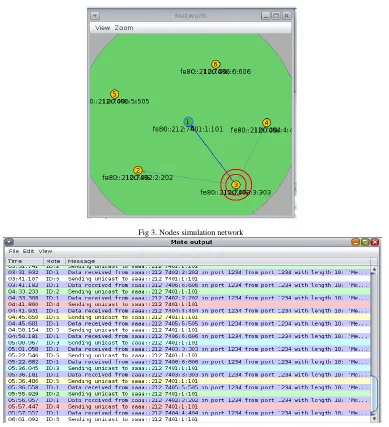The image size is (389, 427).
Task: Minimize the Network window
Action: point(266,16)
